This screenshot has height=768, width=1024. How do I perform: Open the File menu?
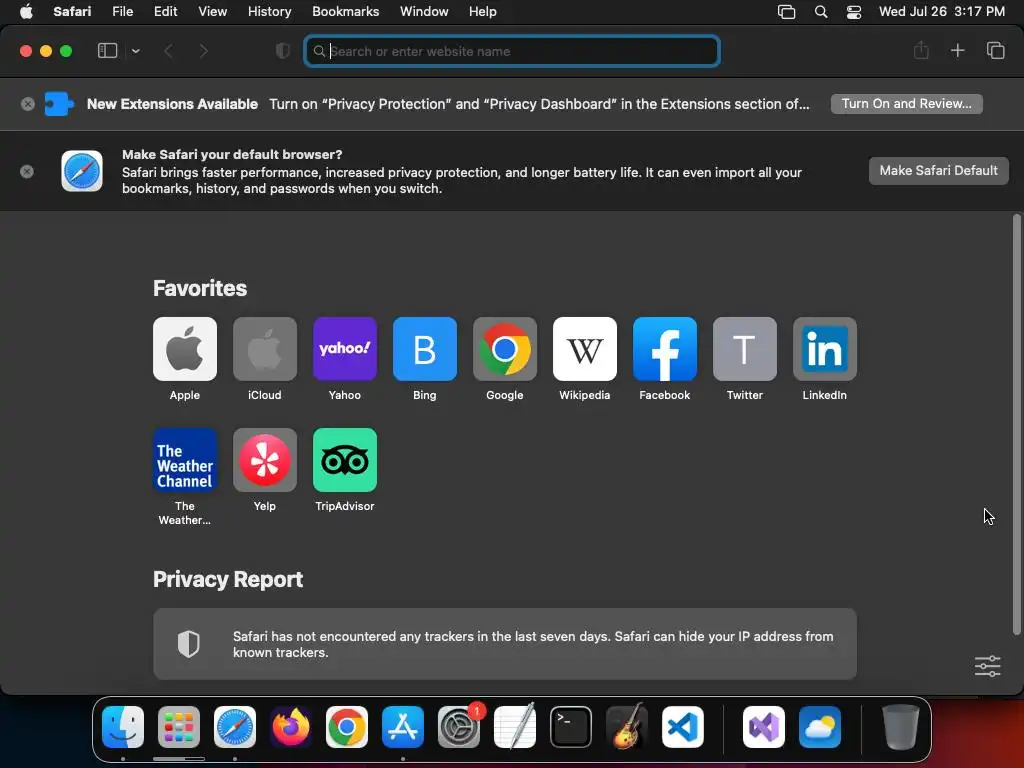pyautogui.click(x=122, y=11)
